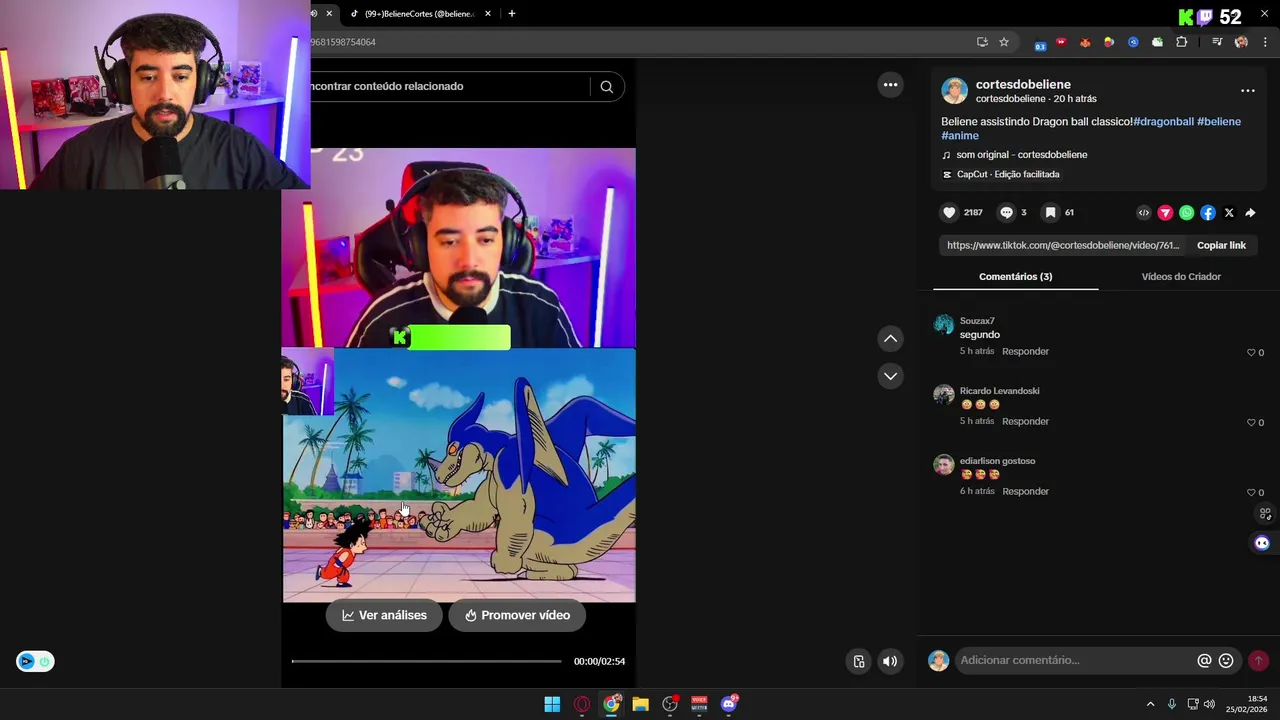Open comments via the speech bubble icon
Image resolution: width=1280 pixels, height=720 pixels.
point(1007,212)
